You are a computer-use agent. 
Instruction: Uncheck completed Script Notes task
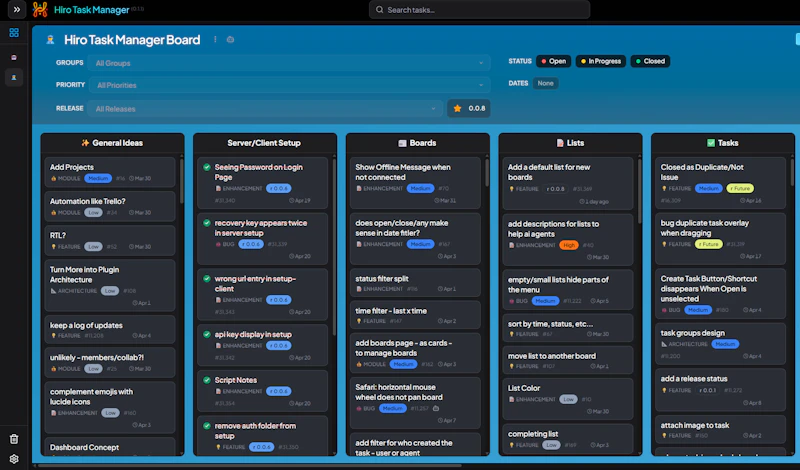207,380
